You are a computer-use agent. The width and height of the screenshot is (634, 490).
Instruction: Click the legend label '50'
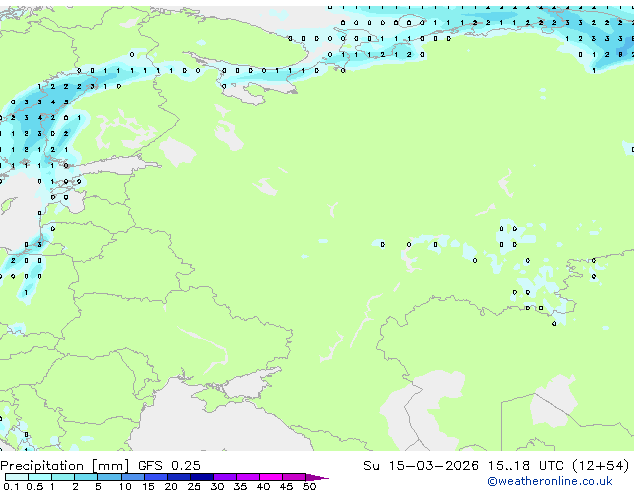pyautogui.click(x=309, y=486)
